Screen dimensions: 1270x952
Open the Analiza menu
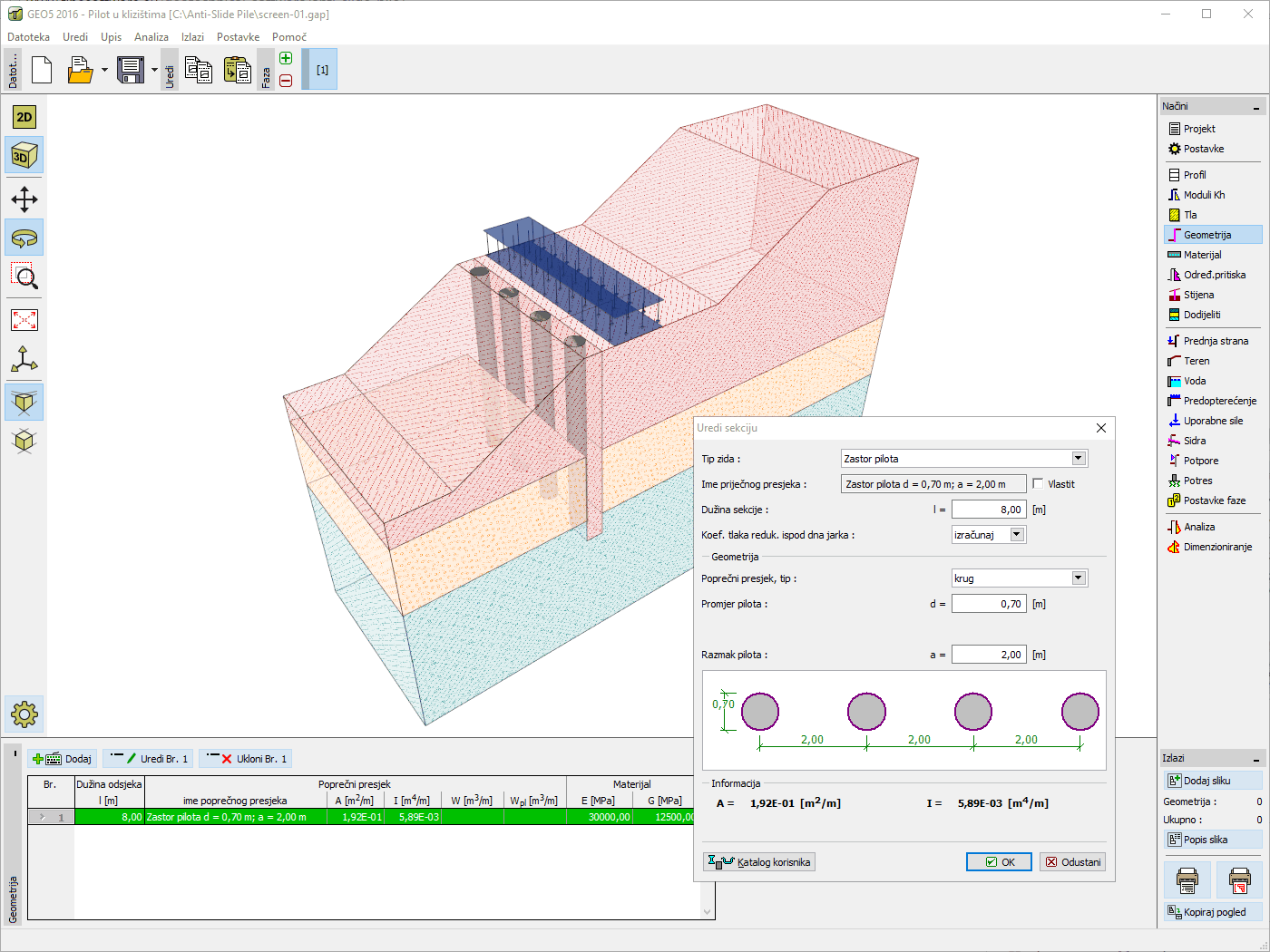(151, 37)
